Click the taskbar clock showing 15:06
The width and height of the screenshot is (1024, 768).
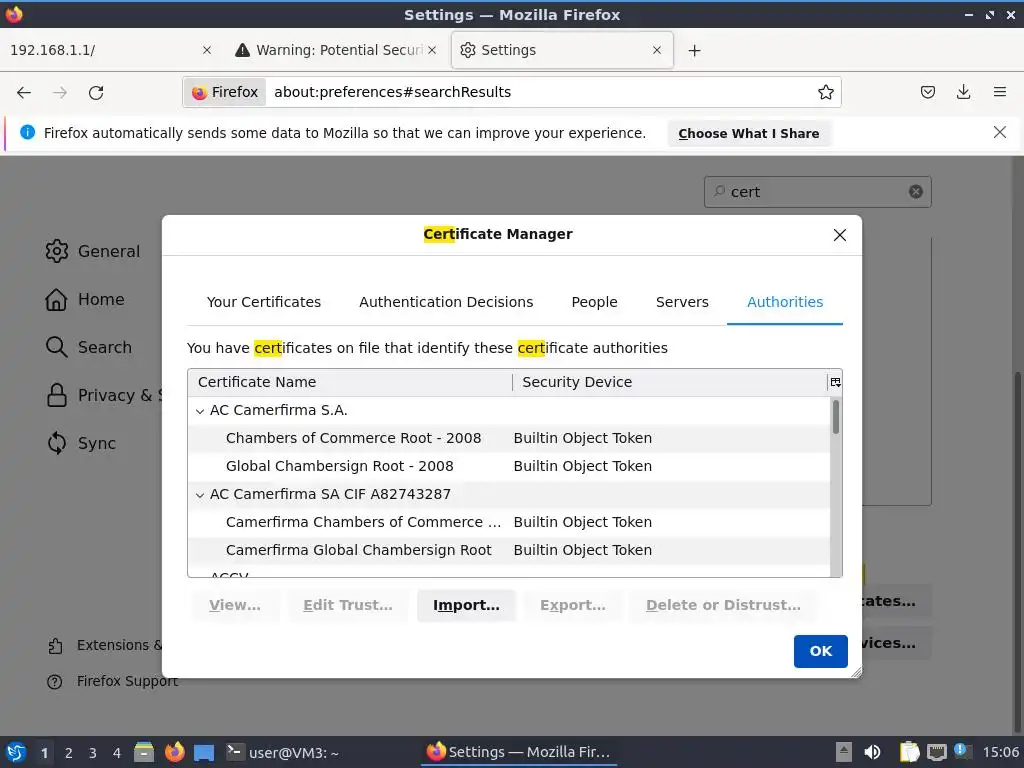coord(1000,753)
